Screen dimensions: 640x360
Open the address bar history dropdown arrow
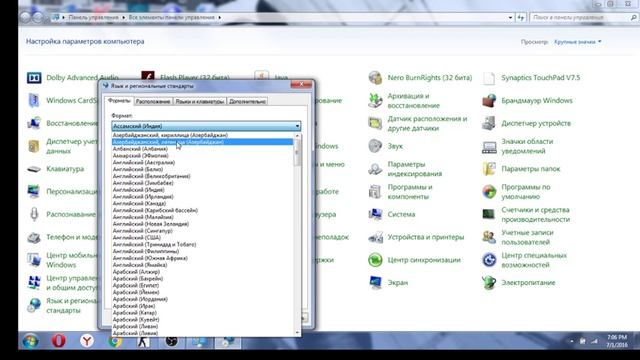(510, 18)
